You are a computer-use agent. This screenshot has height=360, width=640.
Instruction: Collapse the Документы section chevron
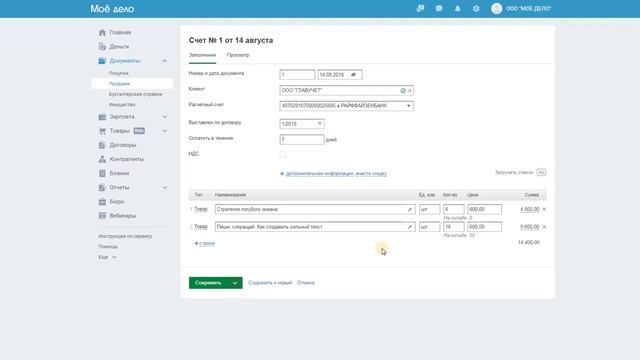coord(164,61)
